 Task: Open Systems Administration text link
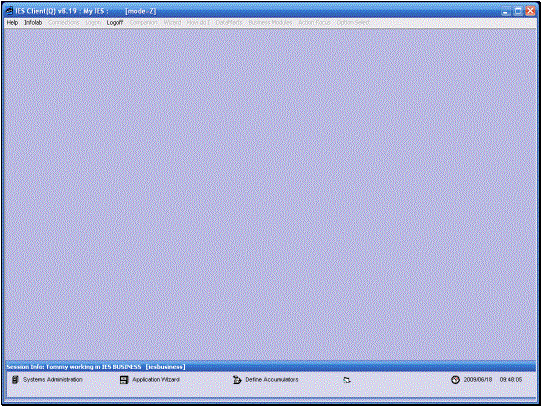pos(53,379)
